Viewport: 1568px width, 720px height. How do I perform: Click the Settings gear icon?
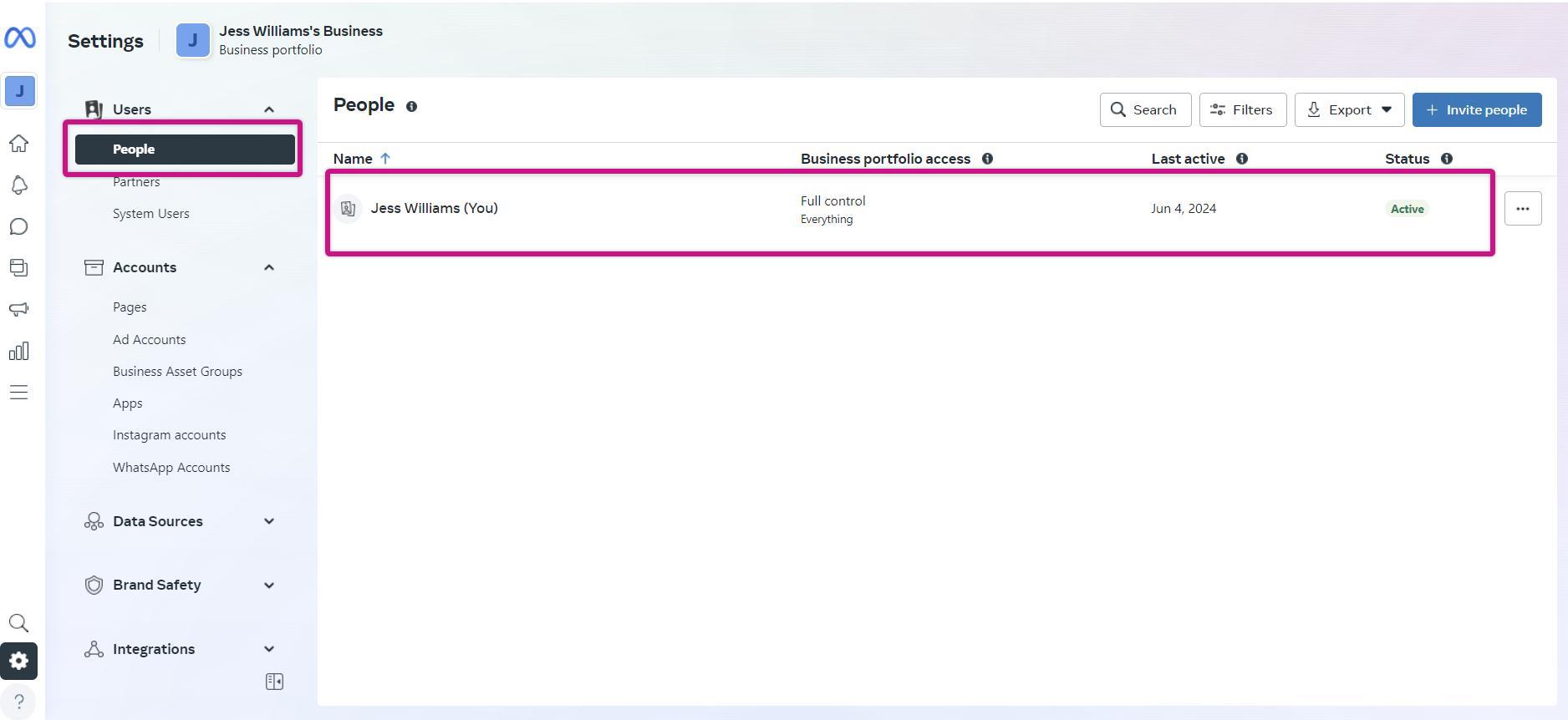(18, 661)
